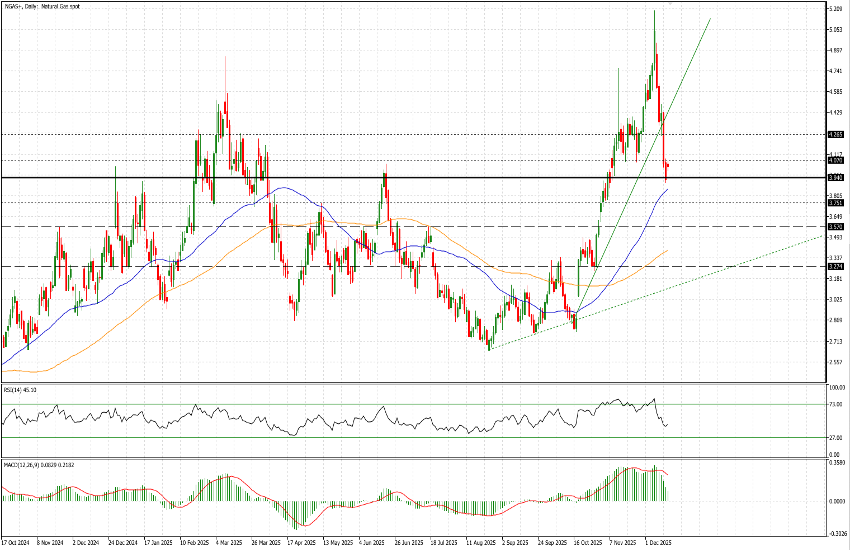Click the 1 Dec 2025 date label
Viewport: 850px width, 550px height.
(658, 544)
